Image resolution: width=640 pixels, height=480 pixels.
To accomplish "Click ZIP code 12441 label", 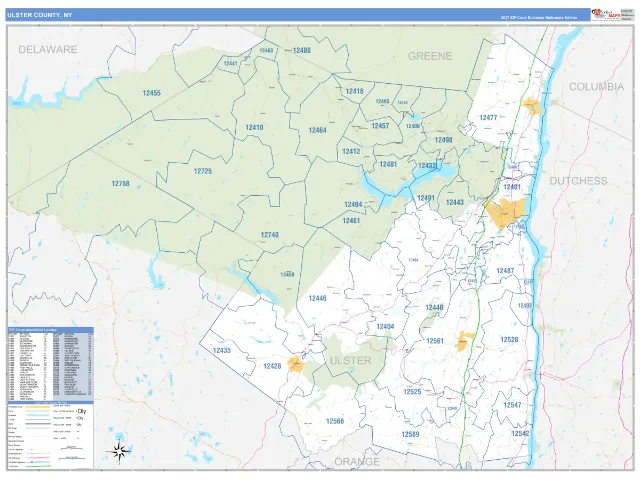I will [231, 63].
